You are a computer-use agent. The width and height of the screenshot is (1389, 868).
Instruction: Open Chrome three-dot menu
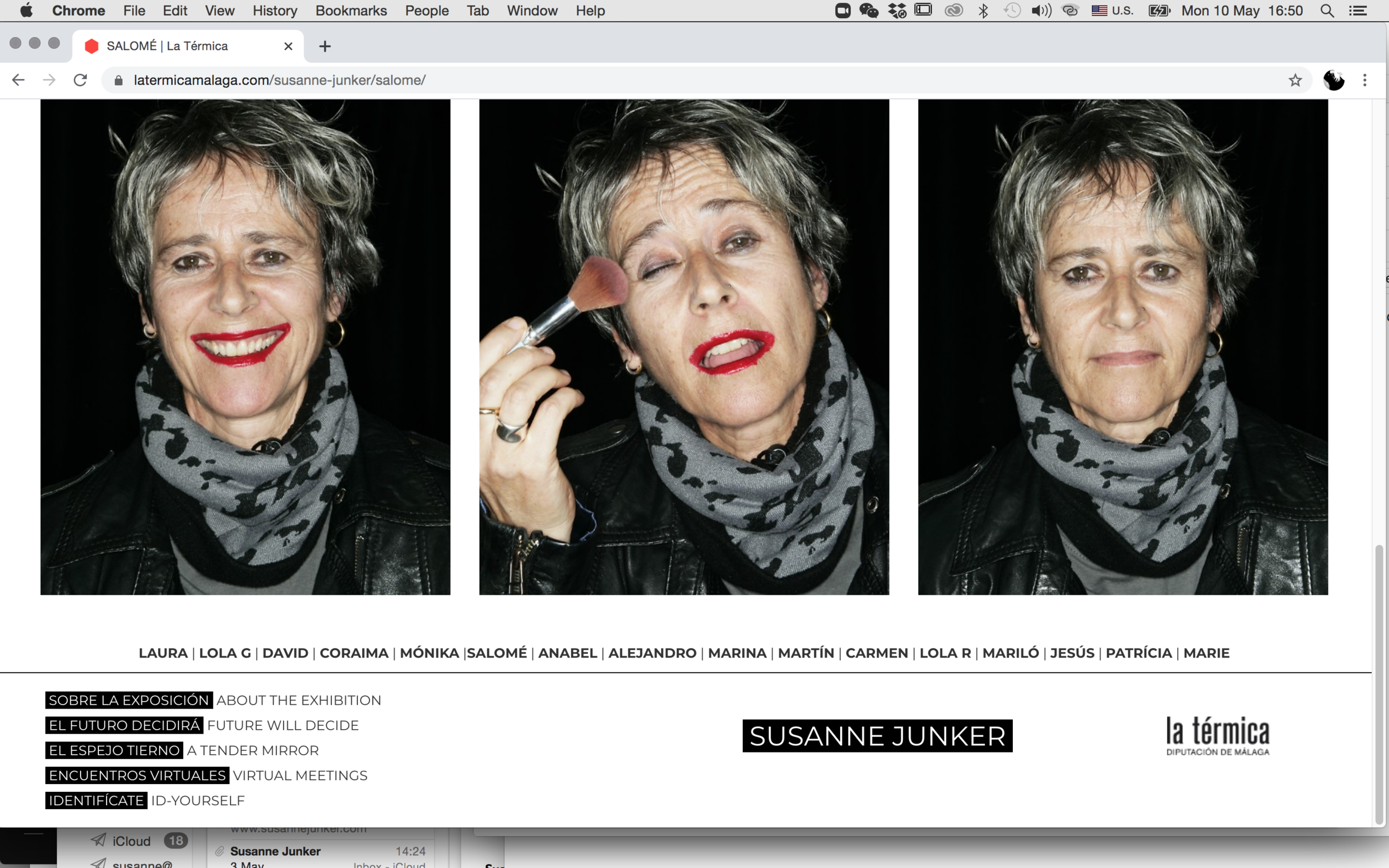pyautogui.click(x=1365, y=81)
